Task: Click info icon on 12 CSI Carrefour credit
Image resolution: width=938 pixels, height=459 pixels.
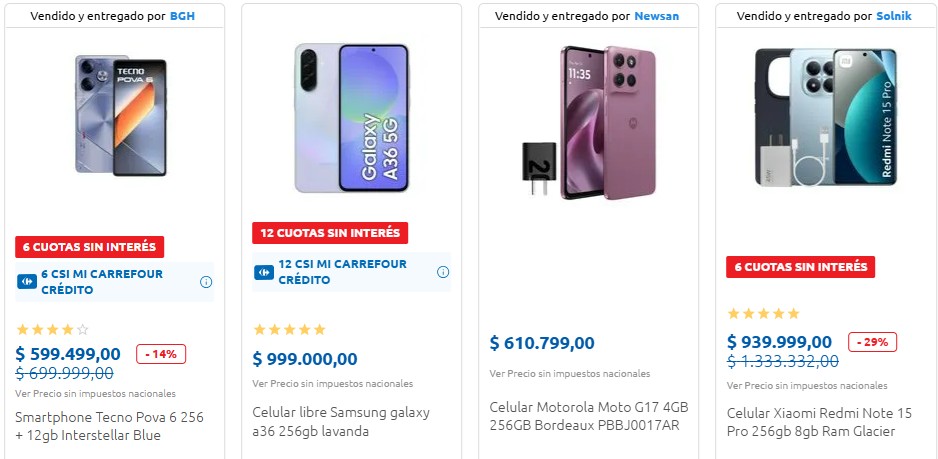Action: [x=443, y=272]
